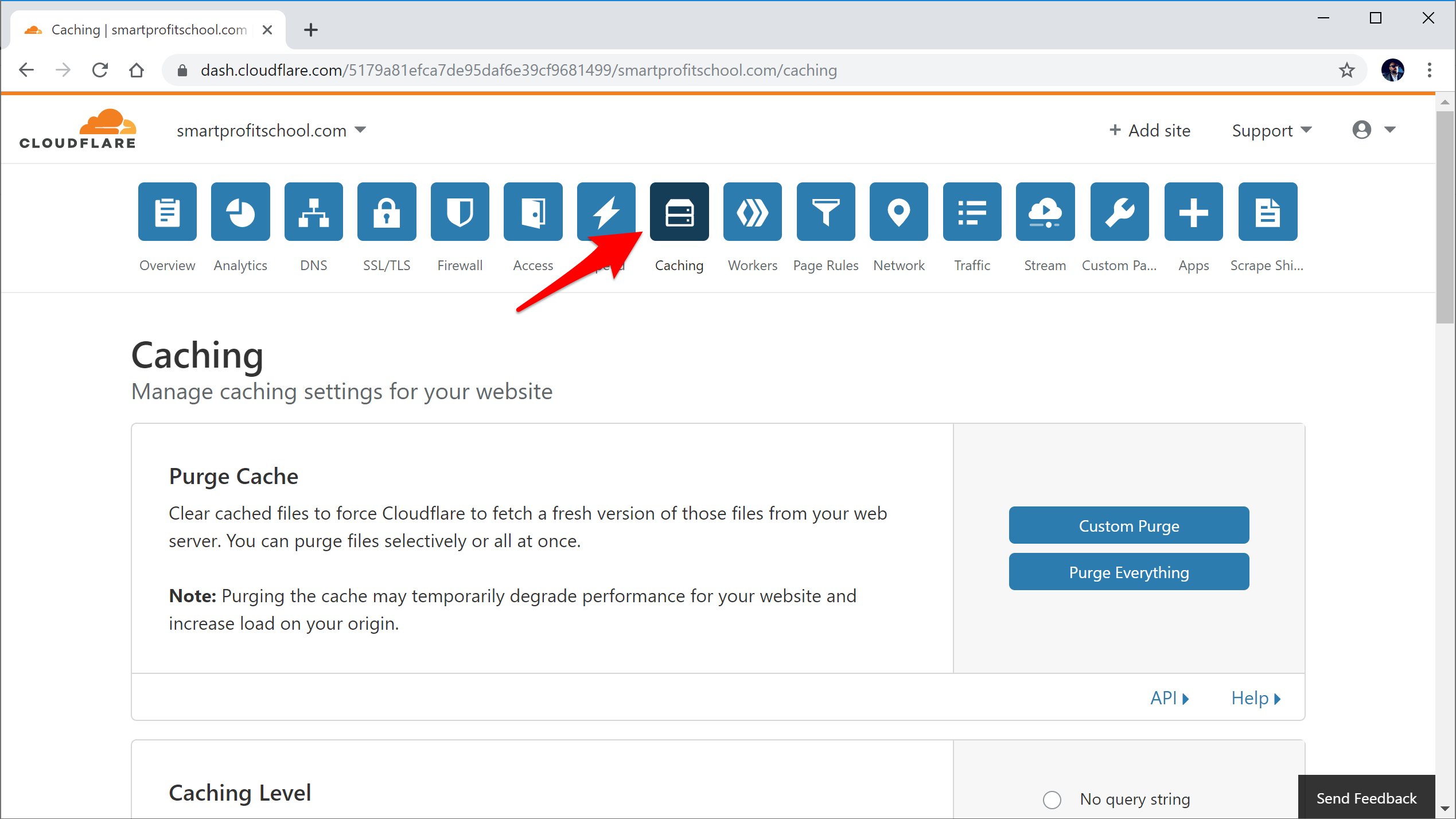The width and height of the screenshot is (1456, 819).
Task: Open the user account dropdown
Action: (1373, 130)
